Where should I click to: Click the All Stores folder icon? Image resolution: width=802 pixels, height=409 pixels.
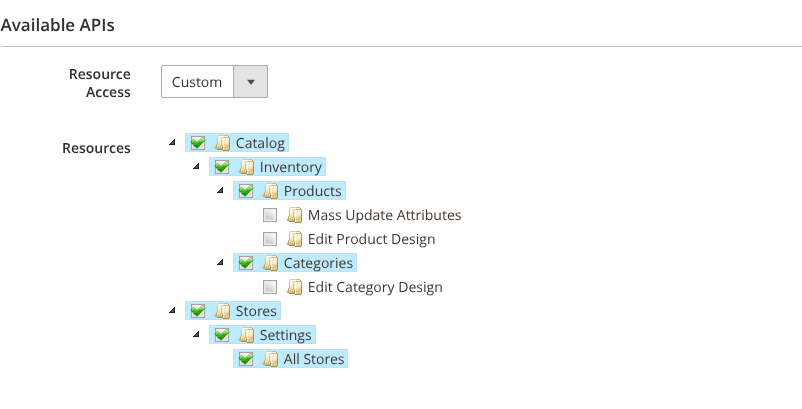click(271, 359)
